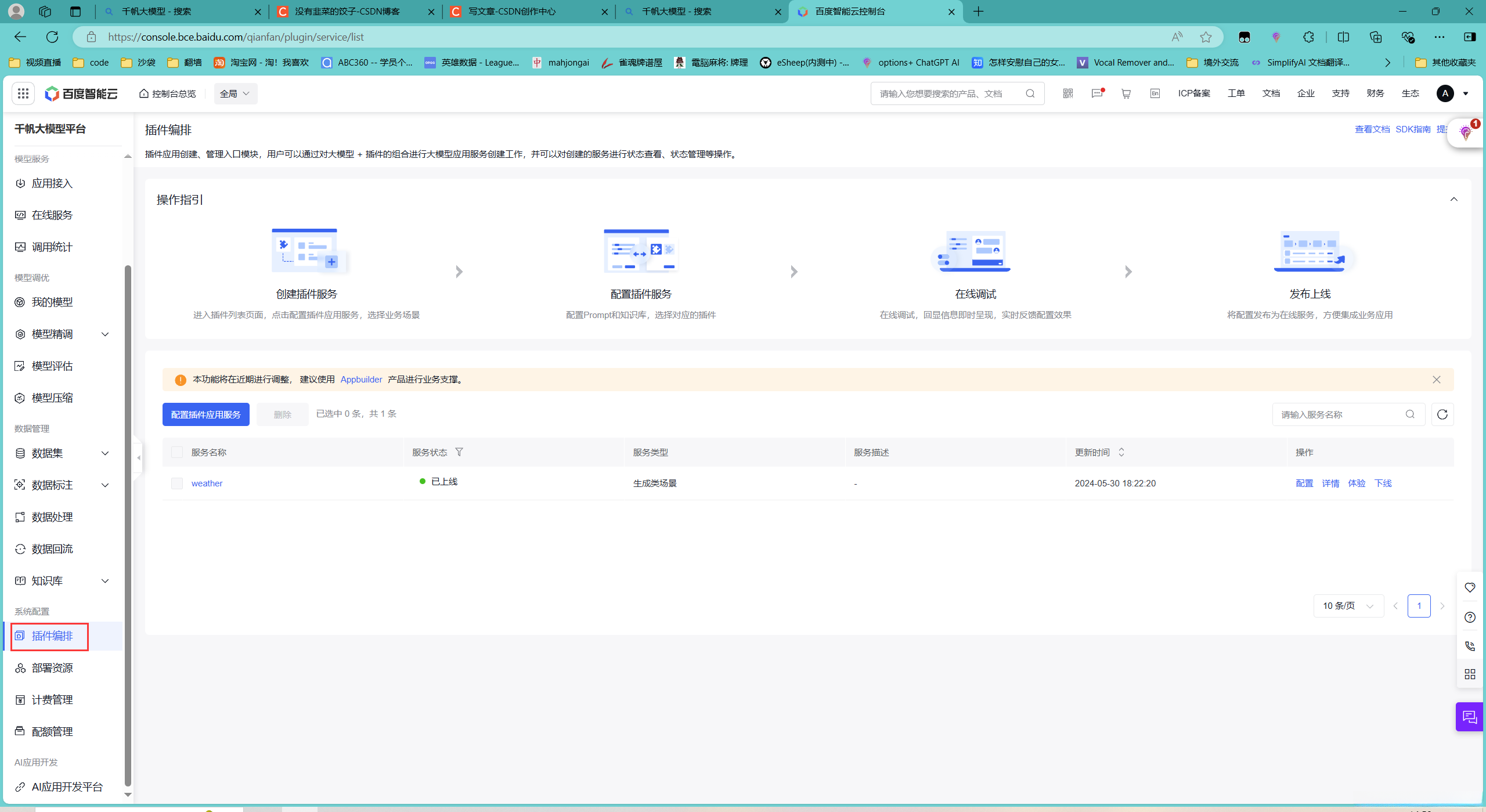The height and width of the screenshot is (812, 1486).
Task: Click the shopping cart icon
Action: [x=1126, y=93]
